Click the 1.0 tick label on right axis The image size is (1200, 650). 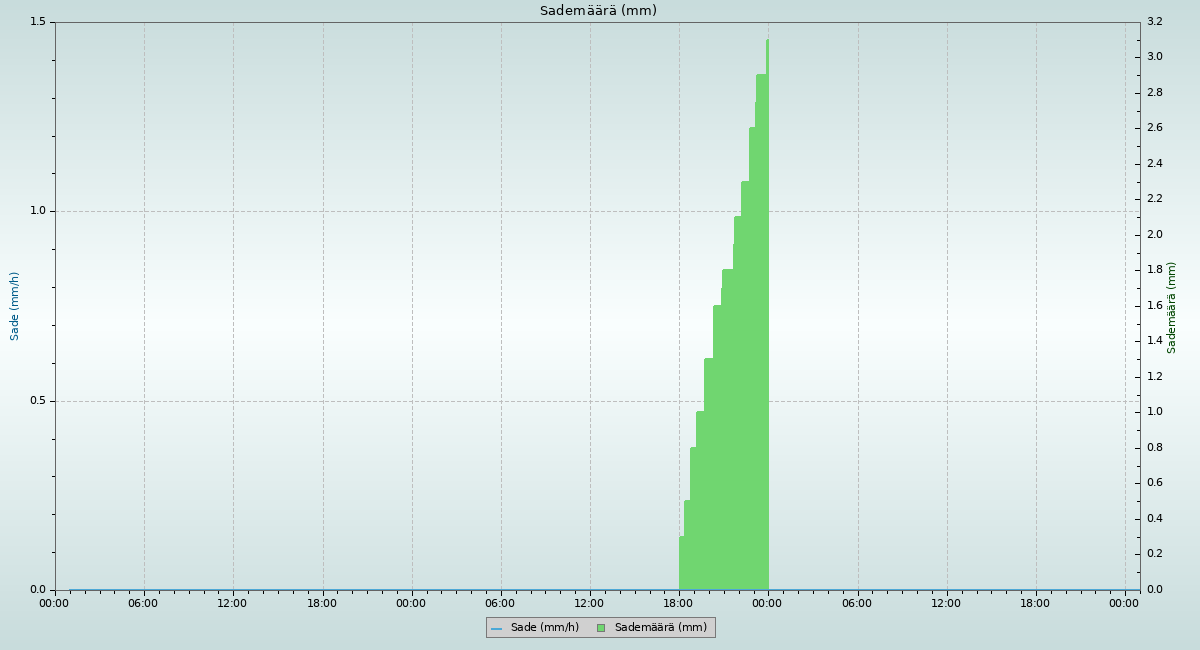(x=1154, y=412)
